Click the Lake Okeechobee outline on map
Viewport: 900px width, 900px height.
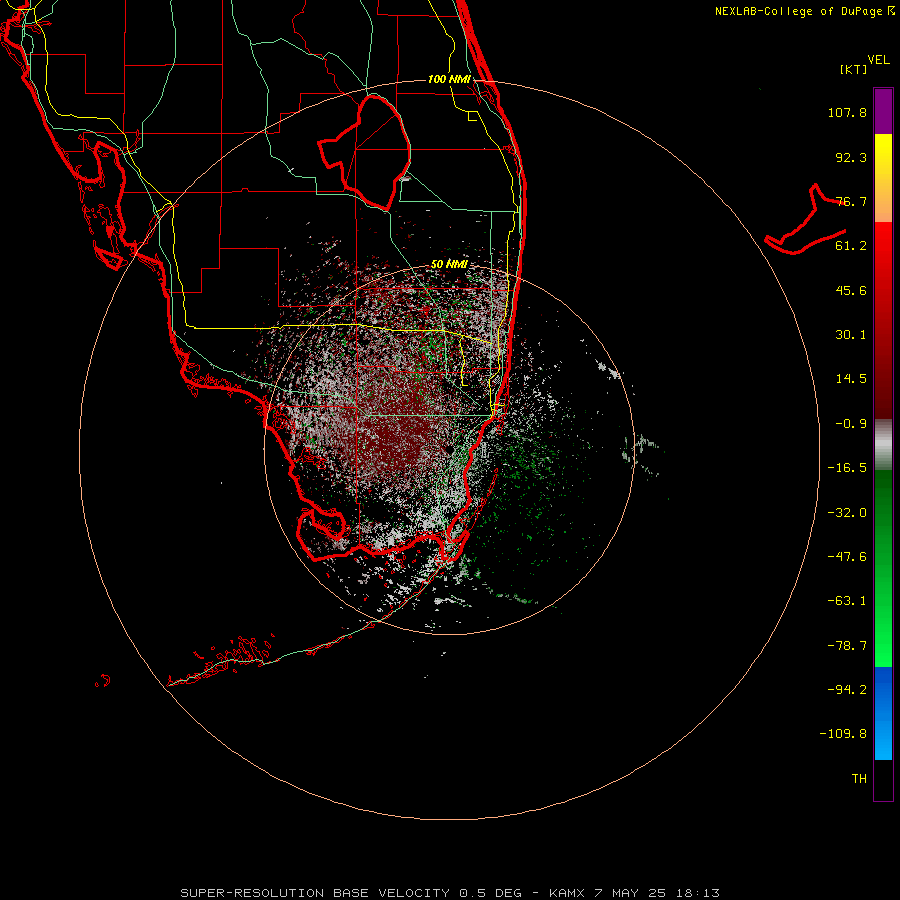pyautogui.click(x=364, y=152)
